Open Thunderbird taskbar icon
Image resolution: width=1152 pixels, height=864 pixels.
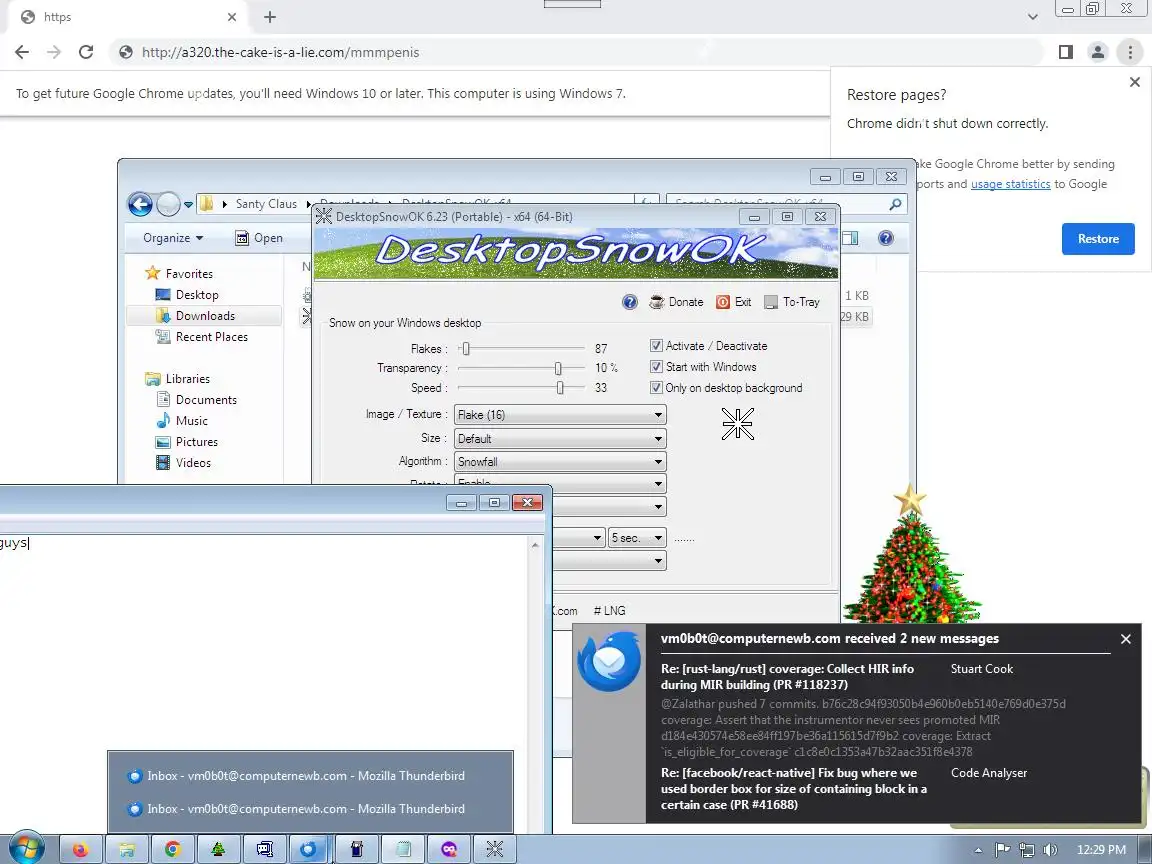(309, 849)
